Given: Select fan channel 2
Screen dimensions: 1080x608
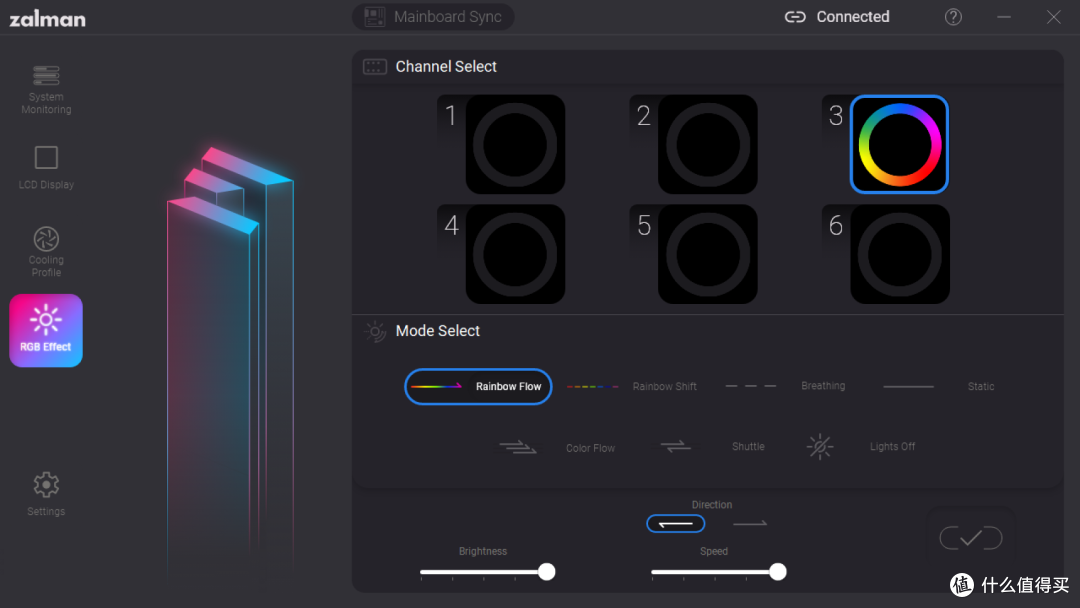Looking at the screenshot, I should coord(707,145).
